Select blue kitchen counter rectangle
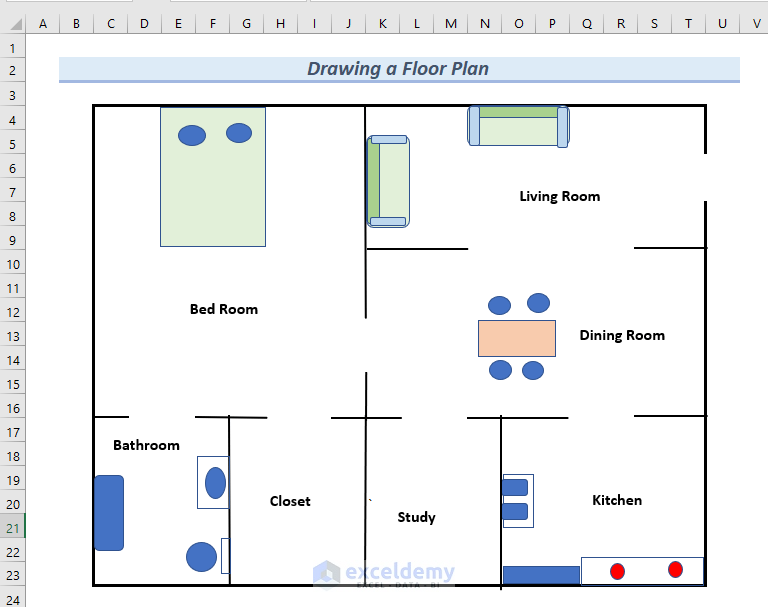The width and height of the screenshot is (768, 607). pos(541,575)
